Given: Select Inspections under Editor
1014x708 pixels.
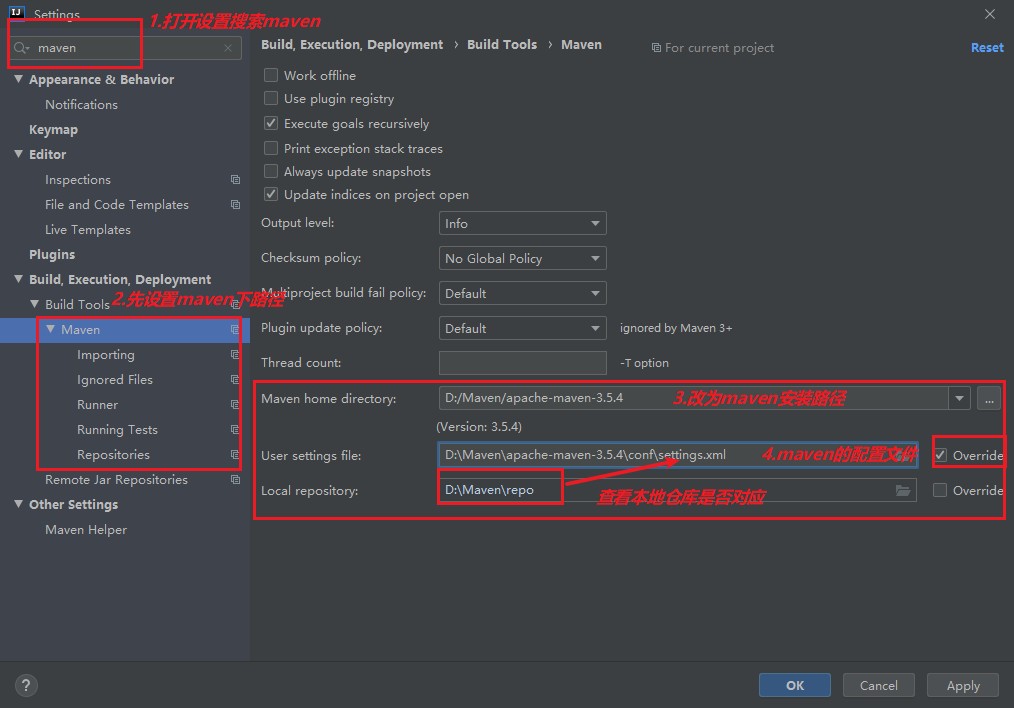Looking at the screenshot, I should coord(78,180).
